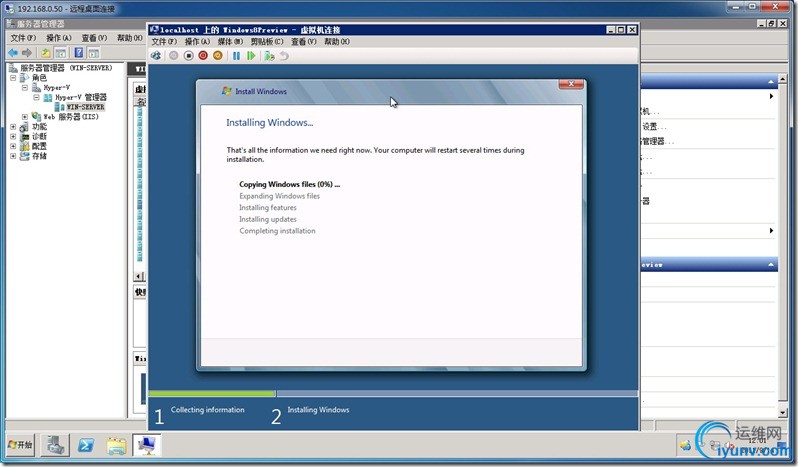Open the upper submenu arrow in actions pane
The image size is (798, 467).
pos(772,96)
